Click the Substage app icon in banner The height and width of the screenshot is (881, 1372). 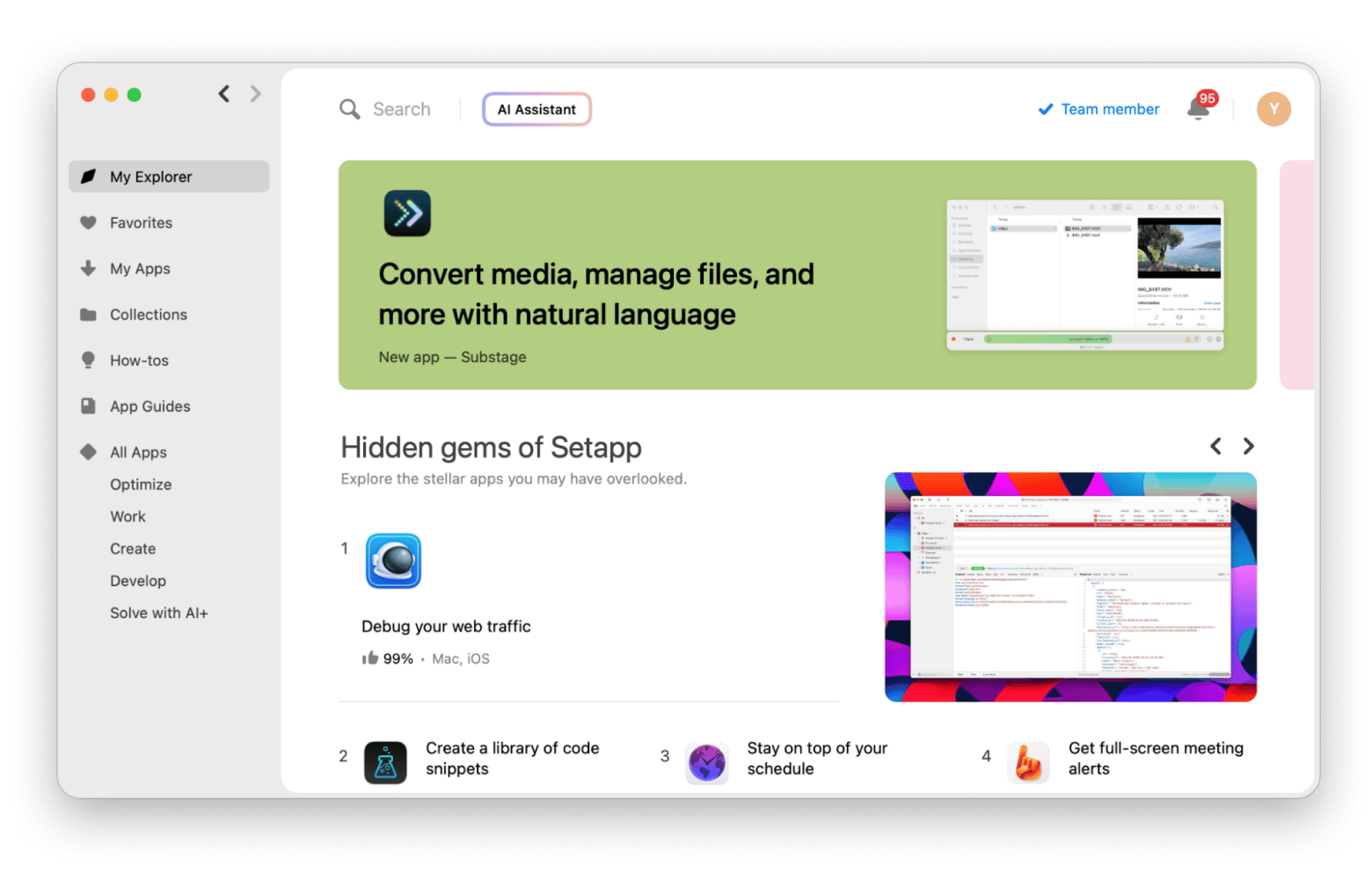point(407,214)
